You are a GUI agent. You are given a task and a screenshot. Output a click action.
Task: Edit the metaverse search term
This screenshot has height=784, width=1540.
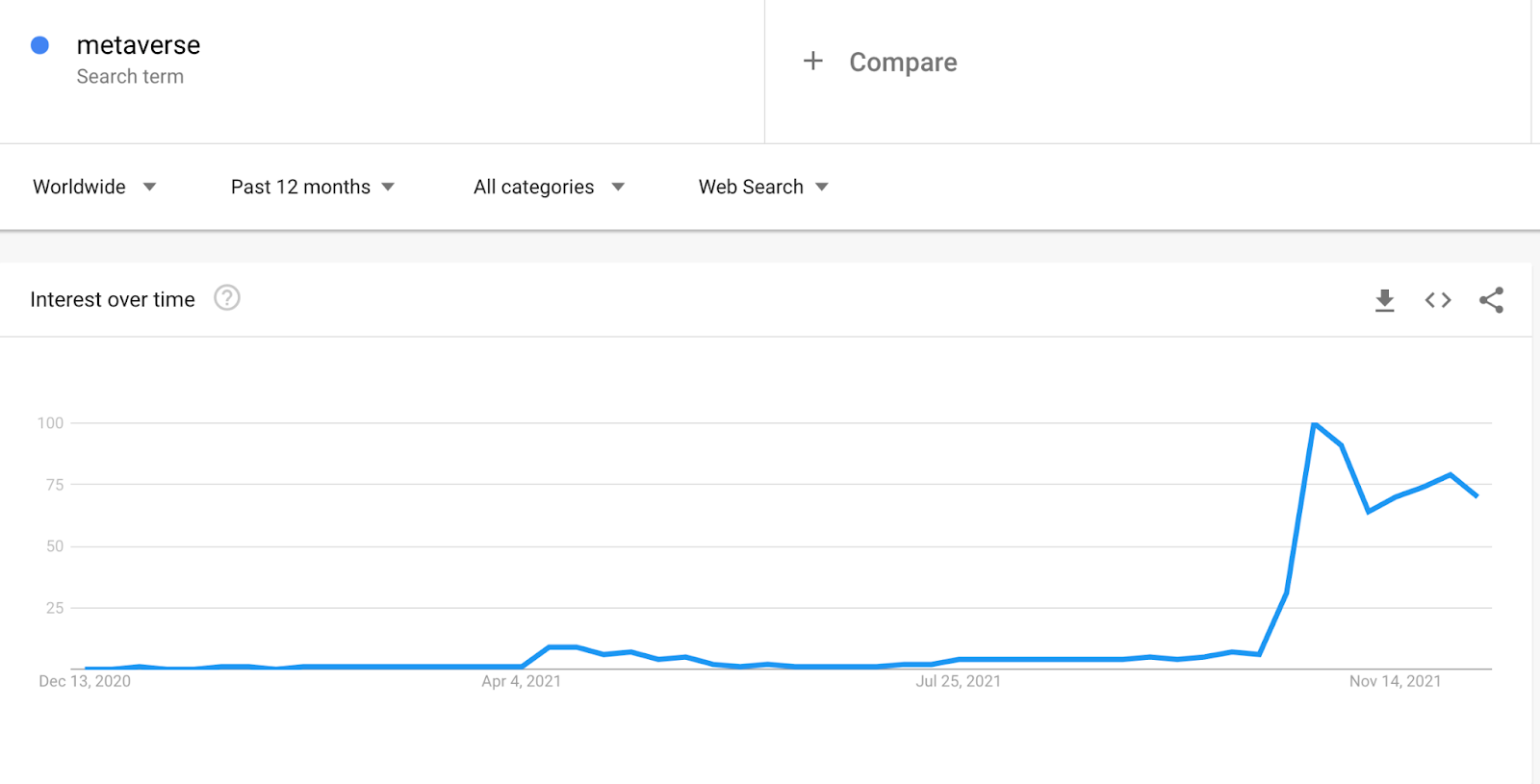[x=139, y=45]
